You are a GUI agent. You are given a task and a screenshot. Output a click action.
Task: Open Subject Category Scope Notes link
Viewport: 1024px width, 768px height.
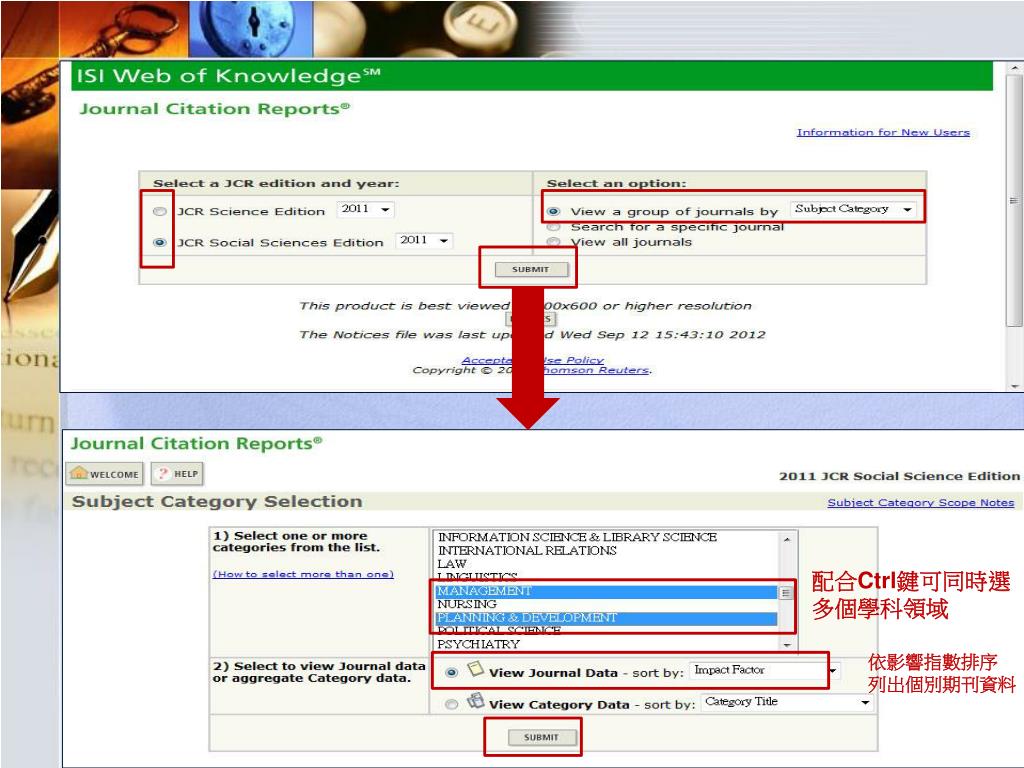click(x=921, y=503)
